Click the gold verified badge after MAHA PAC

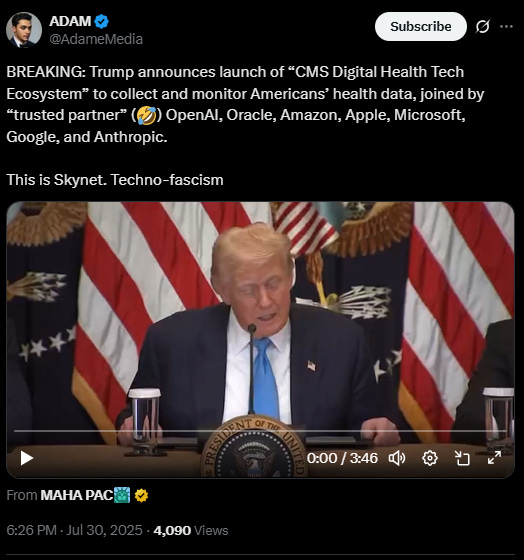click(x=141, y=495)
